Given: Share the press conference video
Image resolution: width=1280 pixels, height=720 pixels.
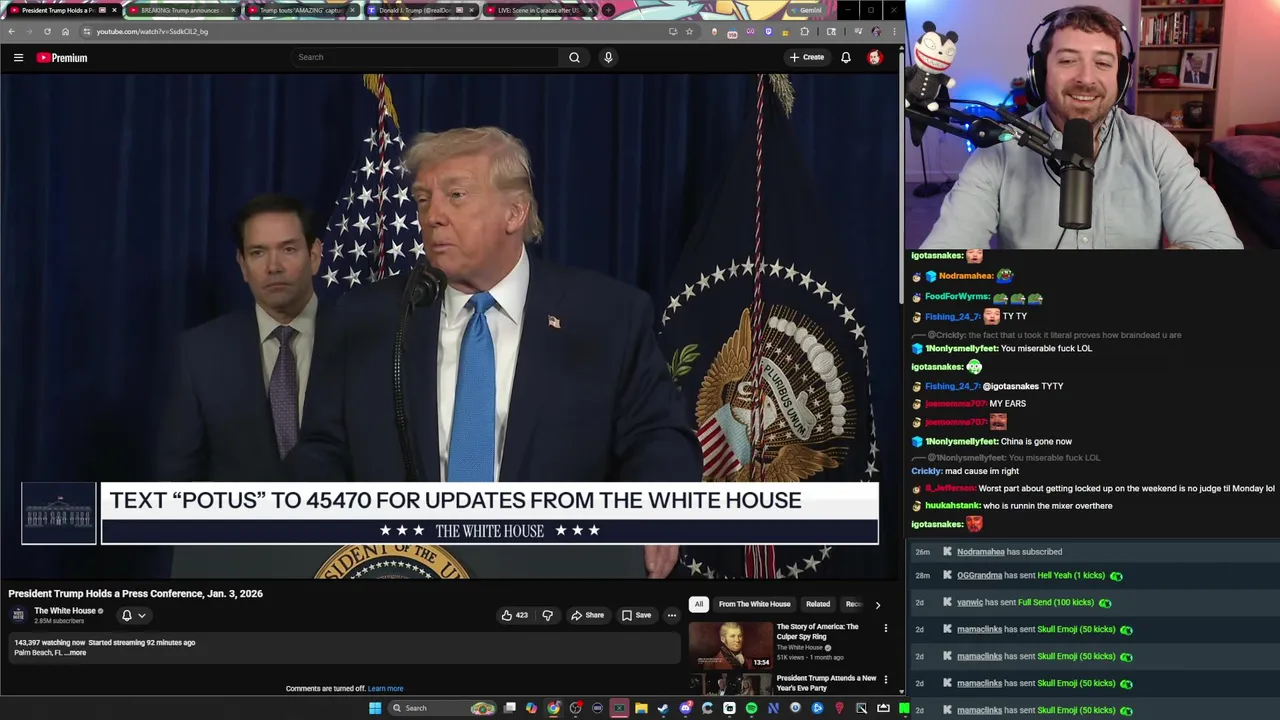Looking at the screenshot, I should (587, 615).
